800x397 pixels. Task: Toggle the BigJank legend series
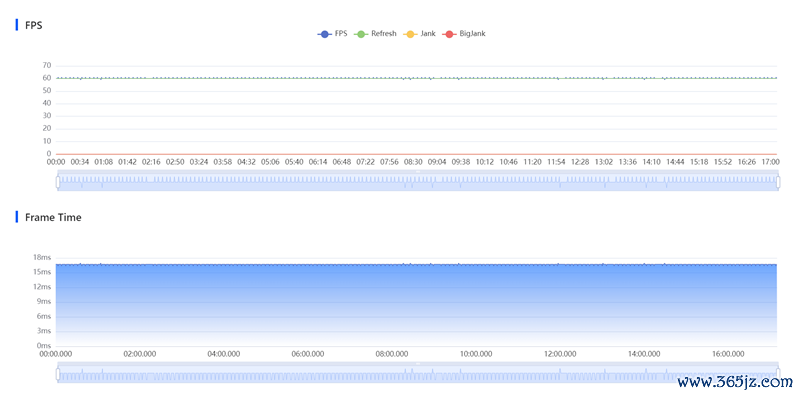464,34
